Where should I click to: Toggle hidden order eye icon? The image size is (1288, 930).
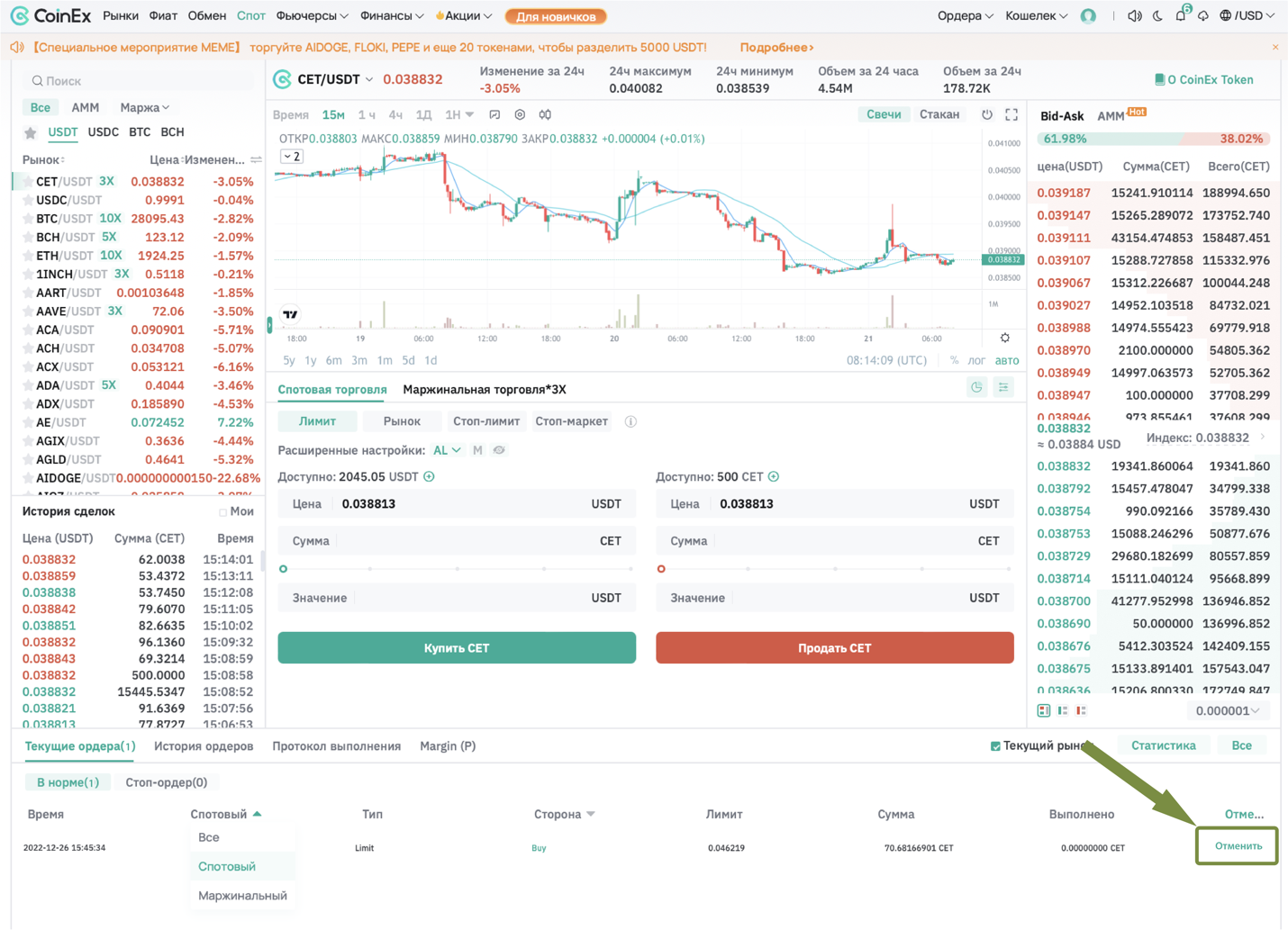click(499, 450)
